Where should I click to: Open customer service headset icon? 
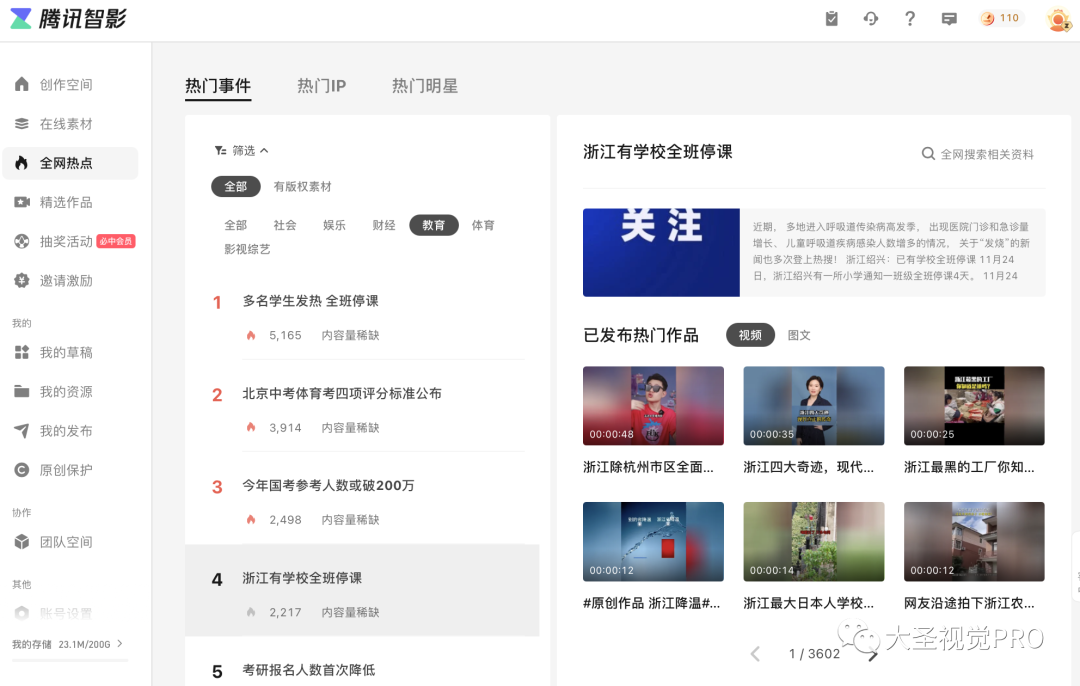coord(871,19)
